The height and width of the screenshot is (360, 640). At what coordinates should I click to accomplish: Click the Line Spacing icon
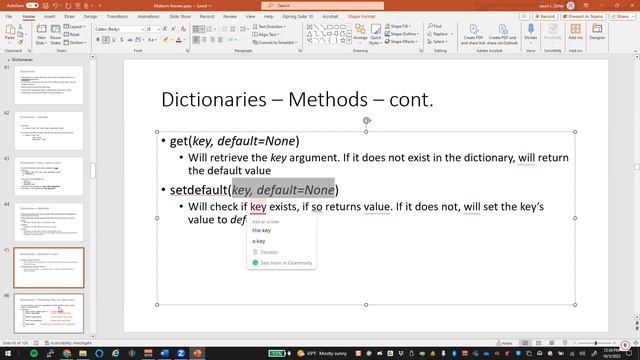coord(243,29)
